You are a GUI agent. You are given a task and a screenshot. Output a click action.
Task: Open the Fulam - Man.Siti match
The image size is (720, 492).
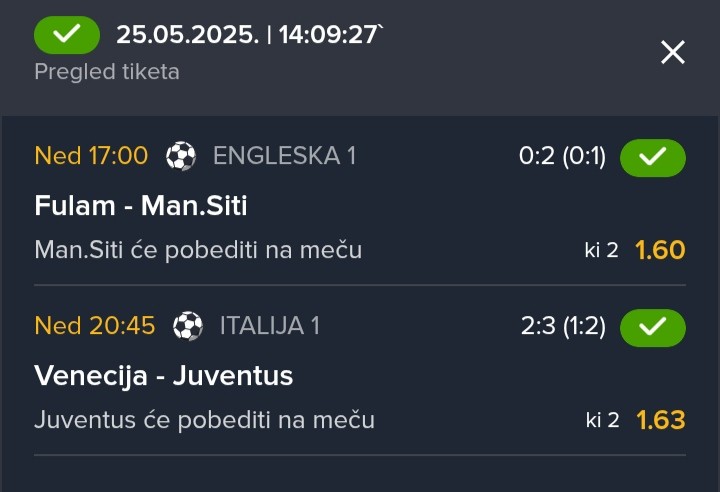click(x=141, y=205)
